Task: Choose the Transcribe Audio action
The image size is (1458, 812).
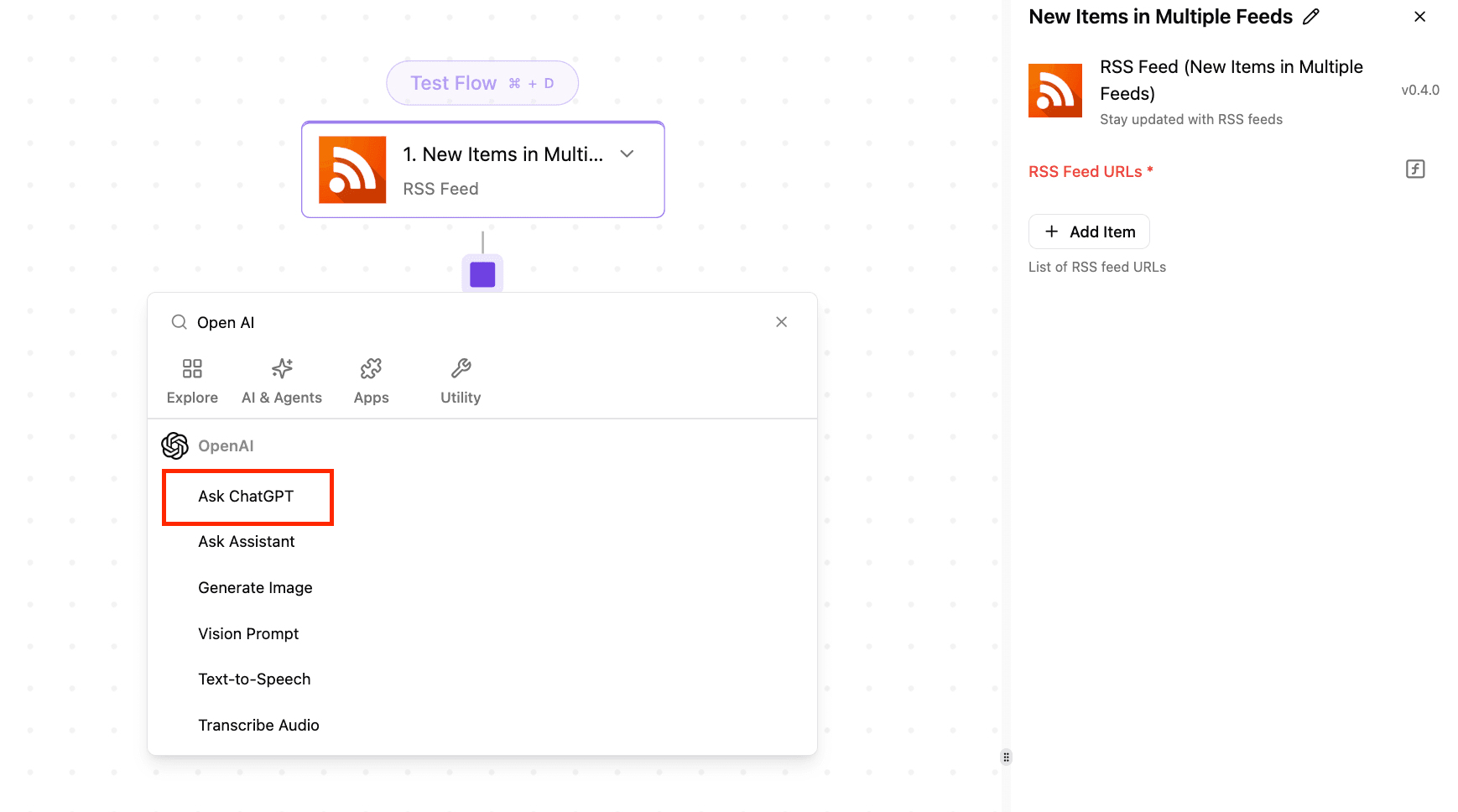Action: point(258,726)
